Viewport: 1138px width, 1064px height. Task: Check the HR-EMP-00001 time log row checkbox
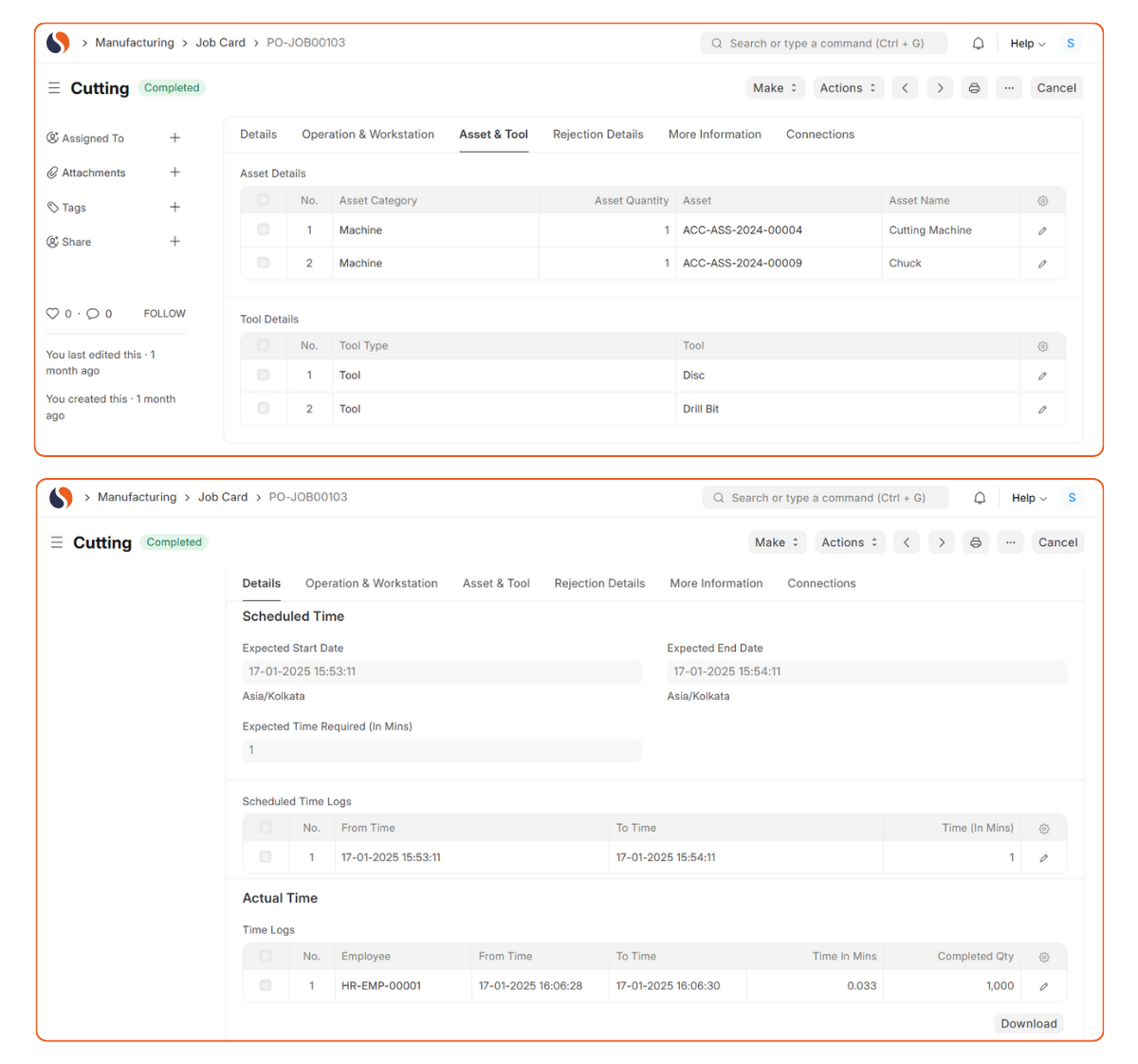[266, 985]
